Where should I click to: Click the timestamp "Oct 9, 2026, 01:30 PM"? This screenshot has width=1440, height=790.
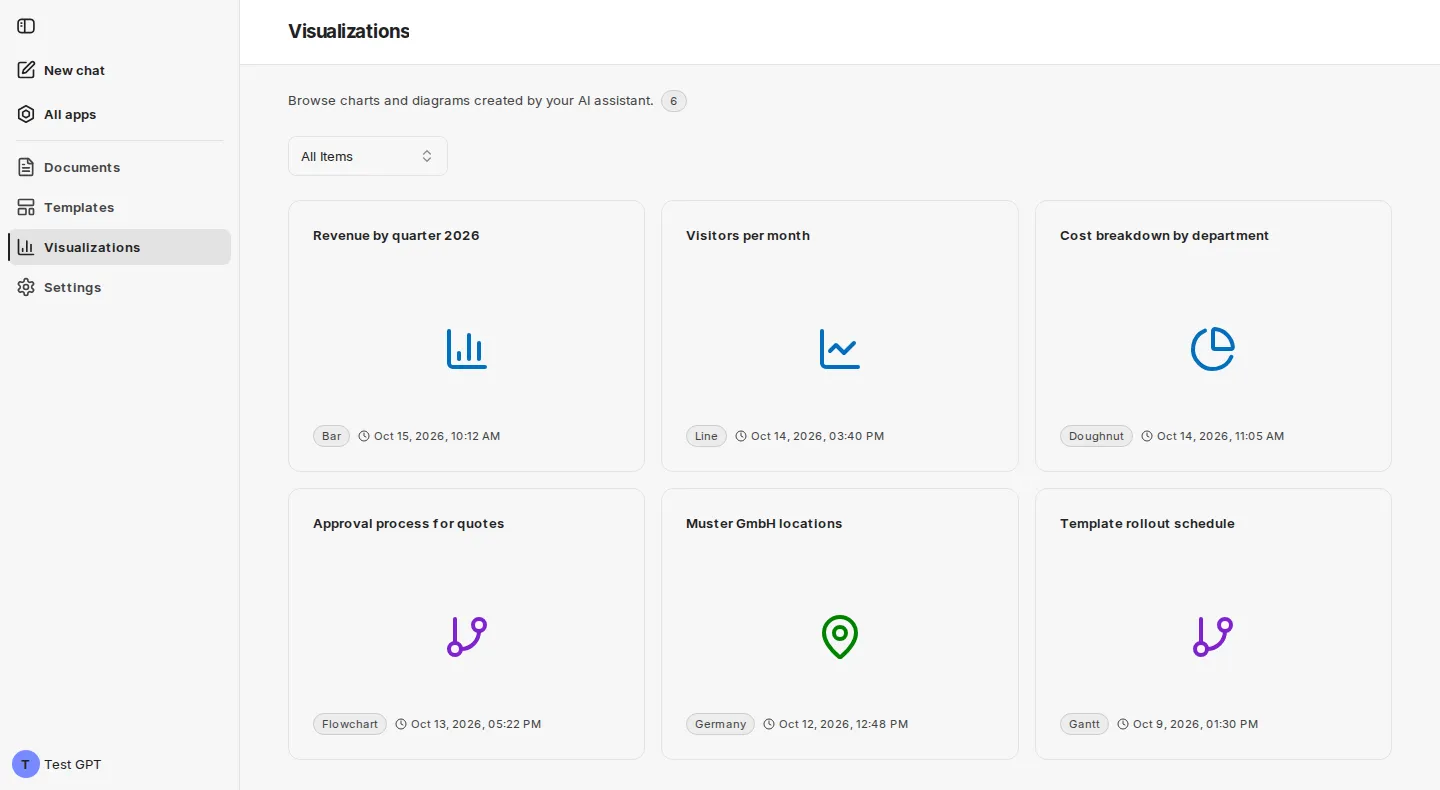click(1195, 724)
